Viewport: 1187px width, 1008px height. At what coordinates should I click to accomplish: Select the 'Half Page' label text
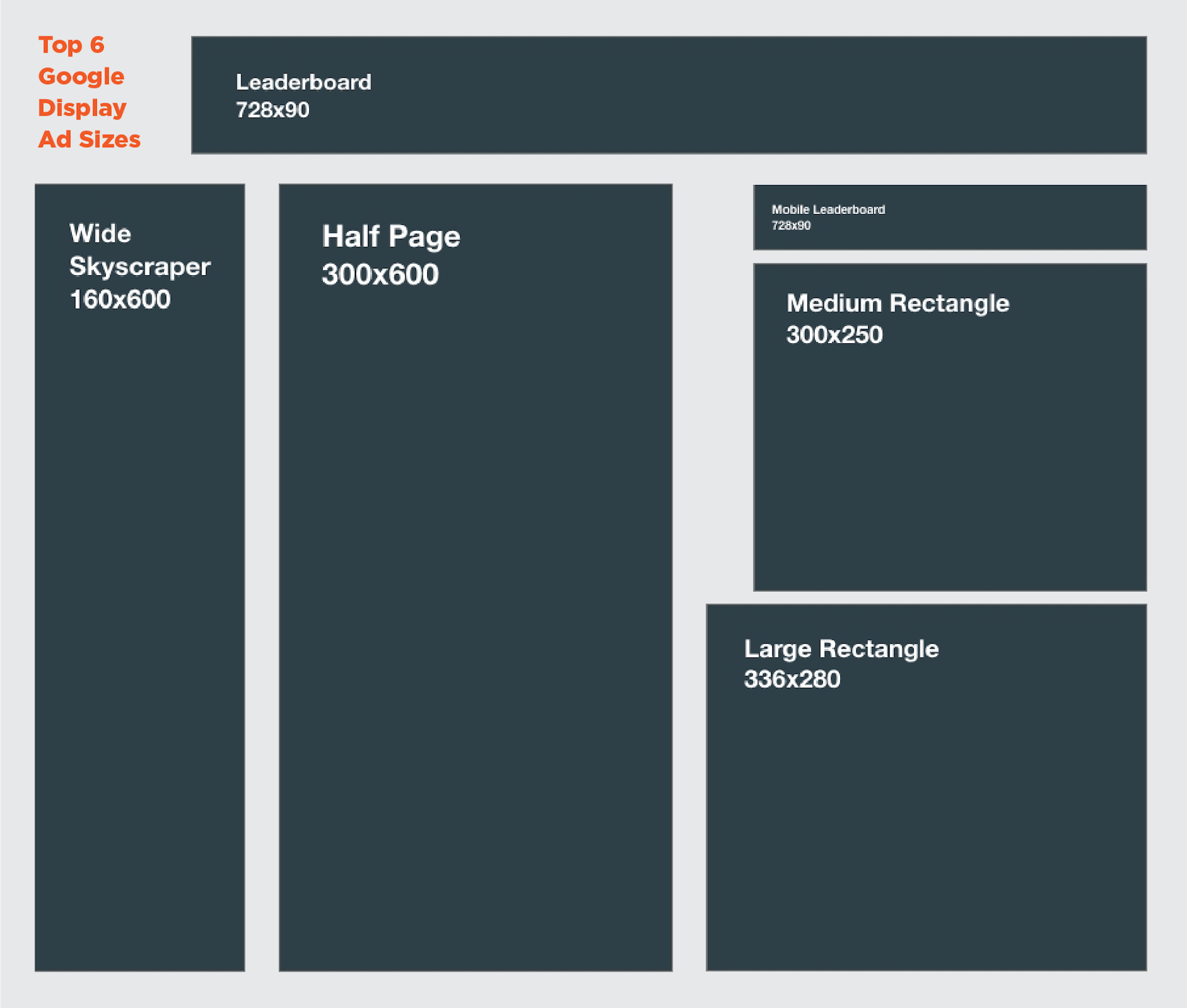(391, 236)
